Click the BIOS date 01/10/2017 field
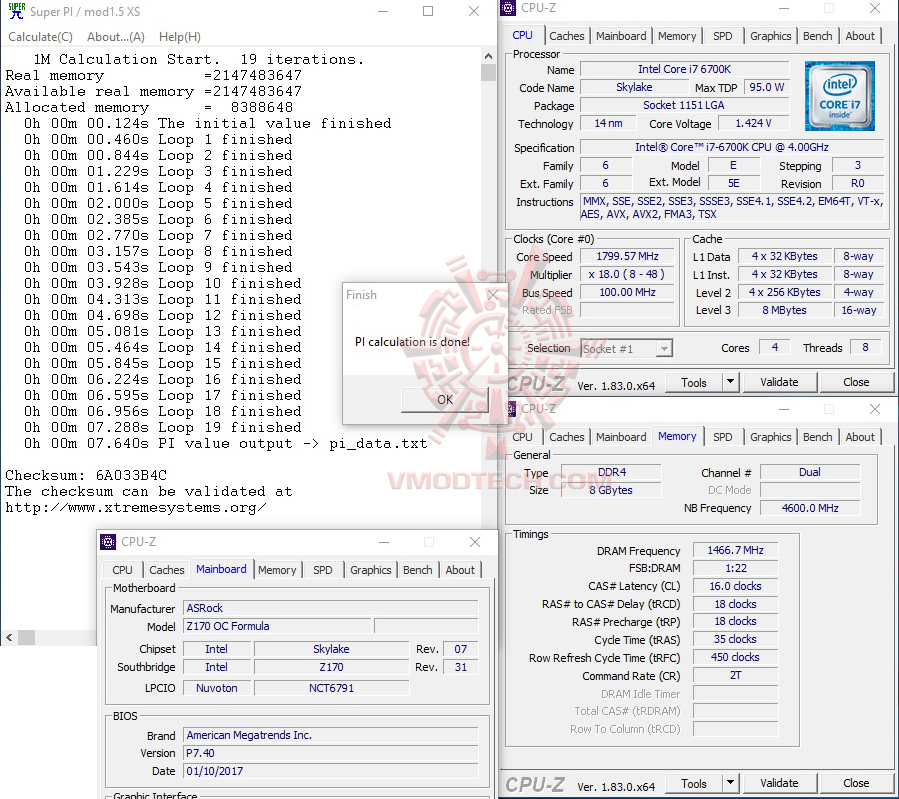This screenshot has width=899, height=799. point(330,771)
